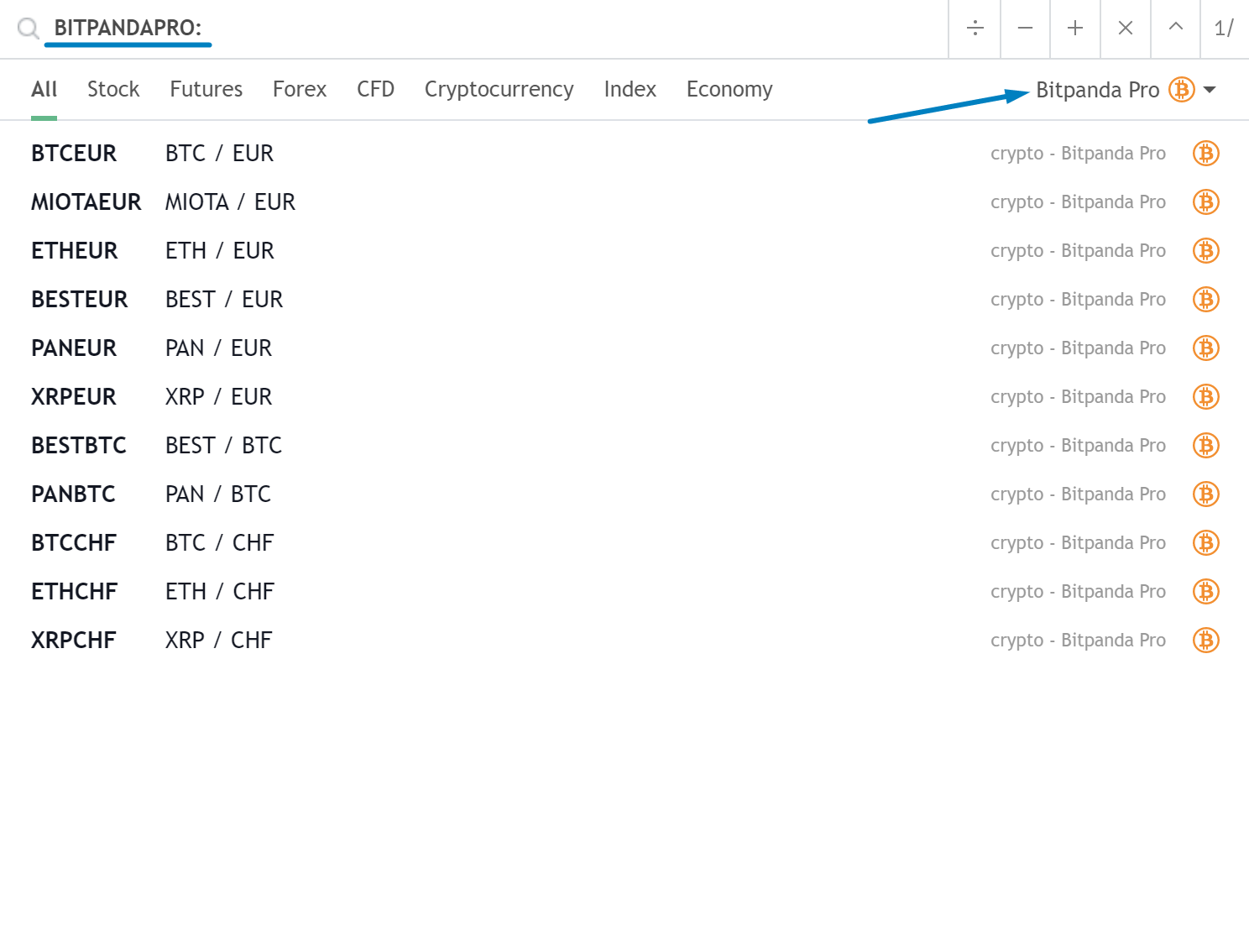Choose the ETHCHF symbol
This screenshot has width=1249, height=952.
click(75, 592)
